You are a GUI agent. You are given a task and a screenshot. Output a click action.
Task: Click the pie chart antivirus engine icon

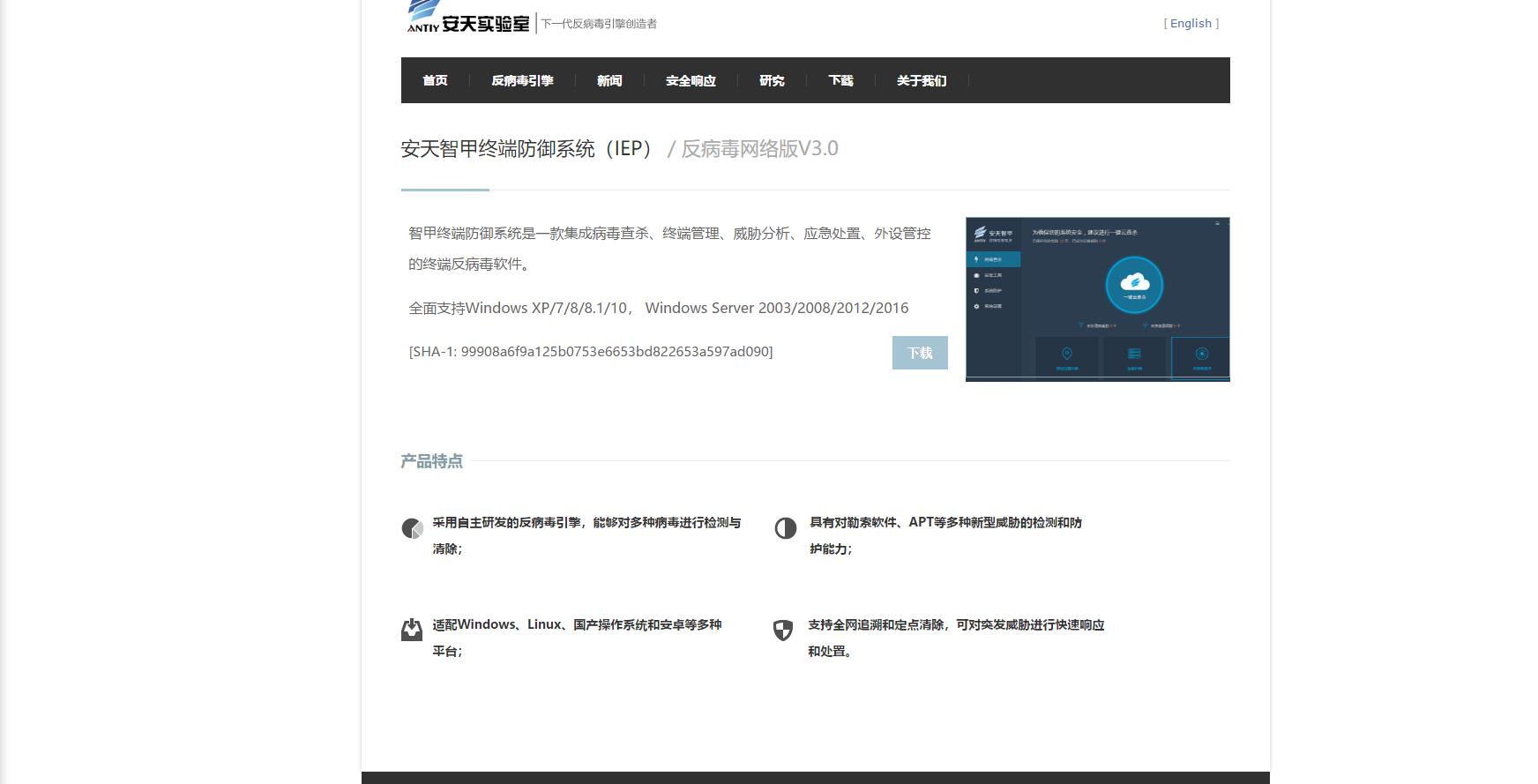point(412,528)
